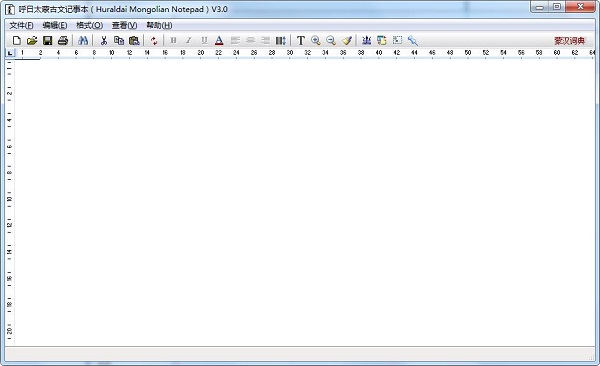
Task: Open Find with the binoculars icon
Action: click(83, 40)
